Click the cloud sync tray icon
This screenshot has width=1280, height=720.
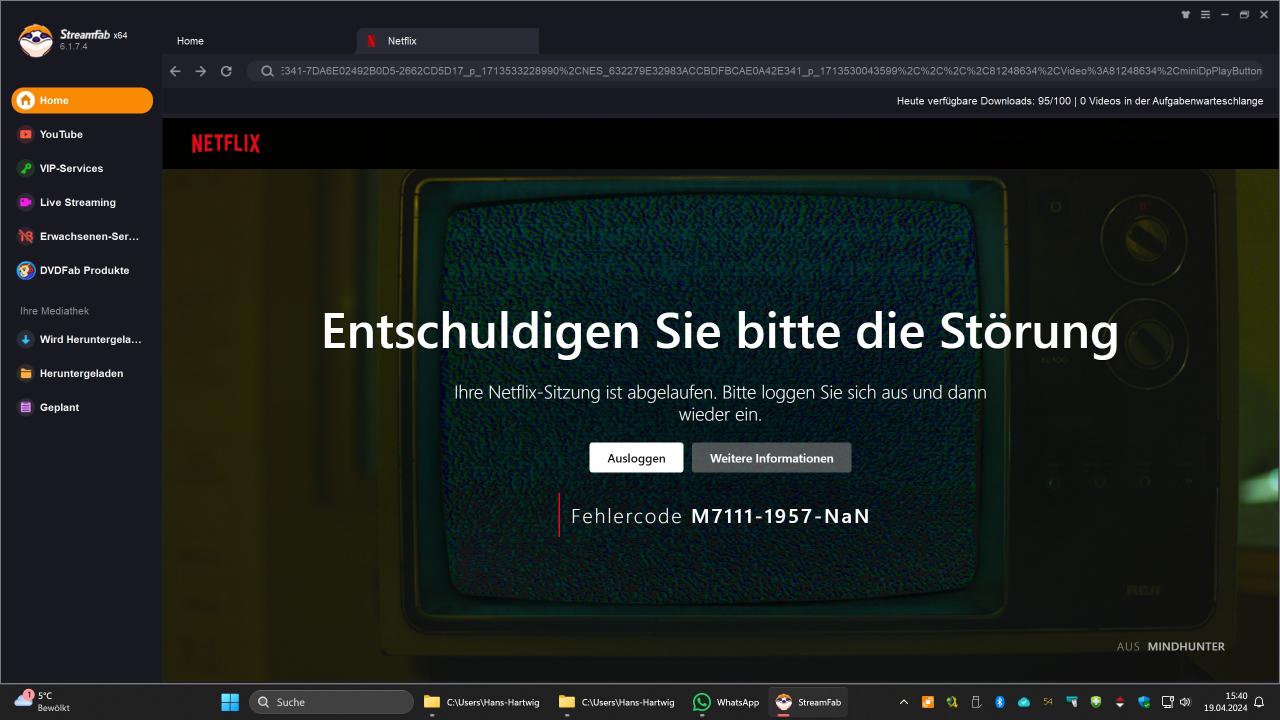tap(1024, 702)
